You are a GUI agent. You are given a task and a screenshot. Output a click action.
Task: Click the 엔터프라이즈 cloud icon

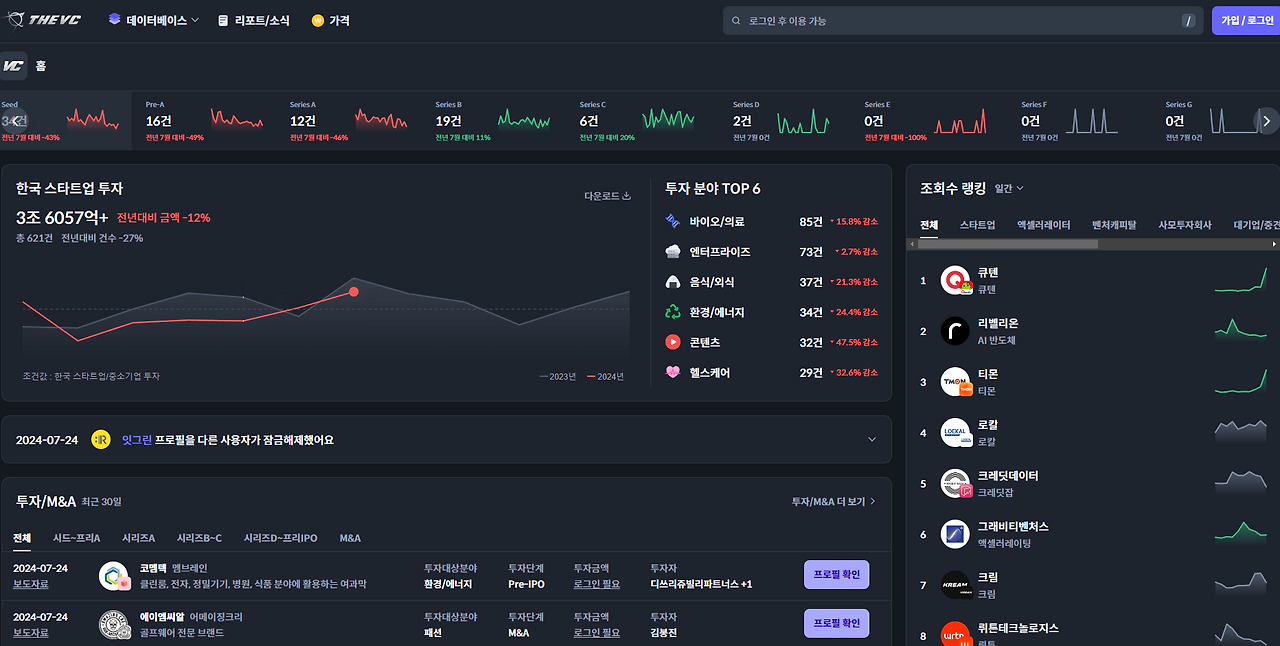tap(673, 252)
